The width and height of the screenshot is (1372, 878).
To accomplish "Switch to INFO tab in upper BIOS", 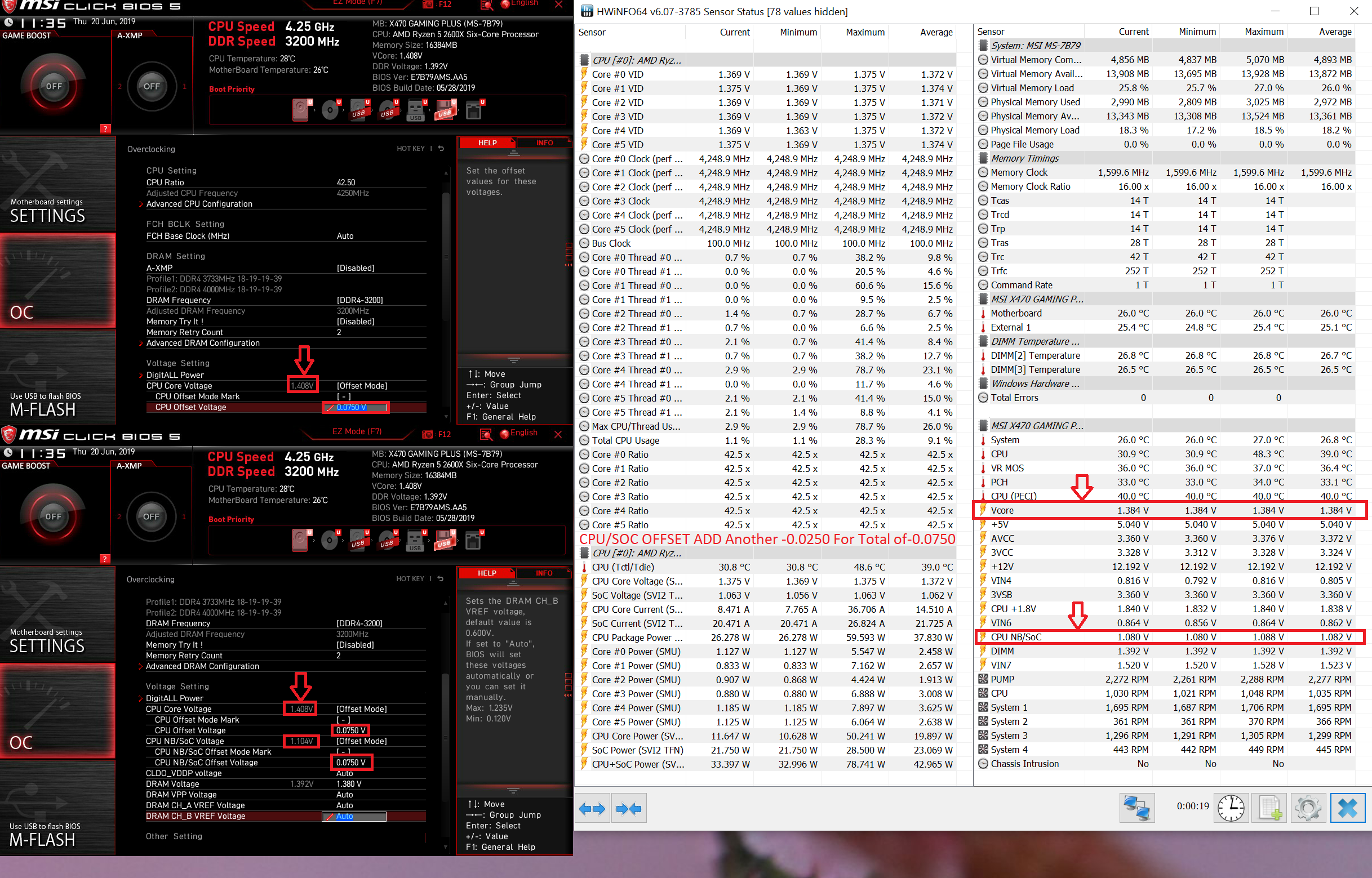I will click(x=544, y=143).
